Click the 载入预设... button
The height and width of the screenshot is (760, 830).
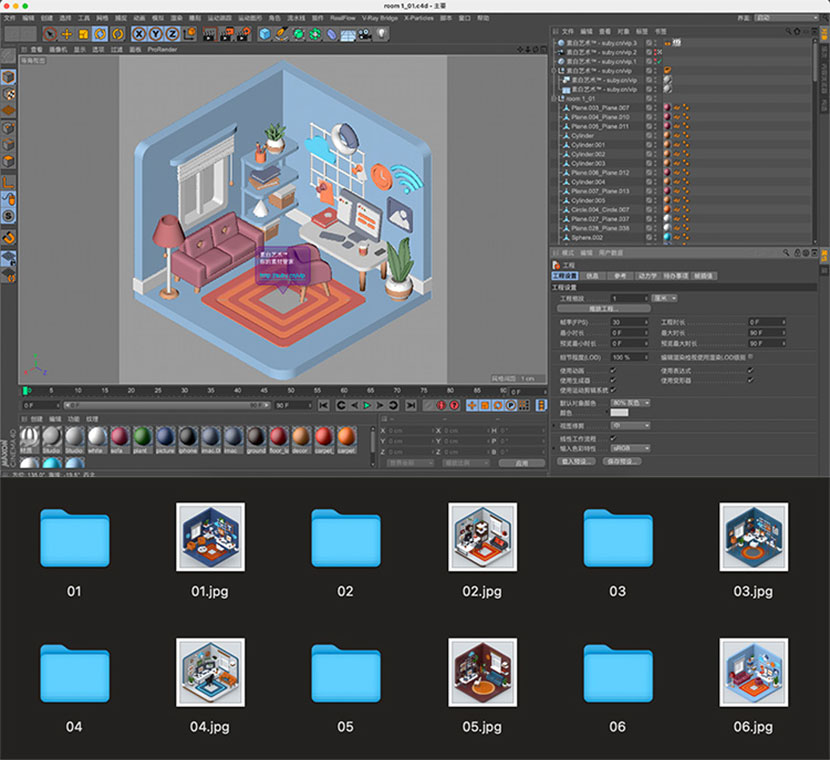click(575, 461)
